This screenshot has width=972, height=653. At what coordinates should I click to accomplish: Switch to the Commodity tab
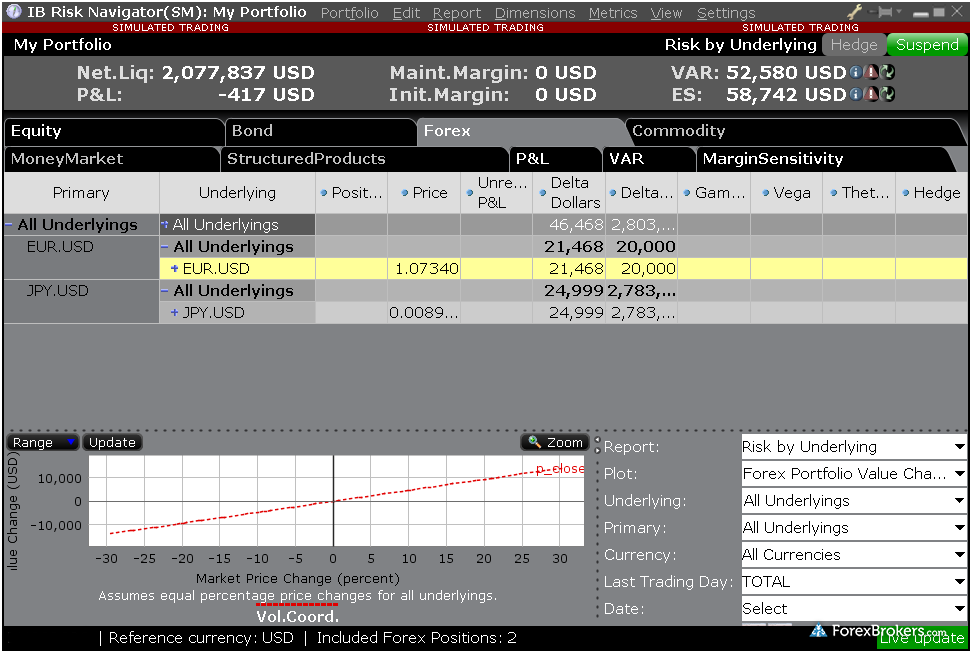point(795,131)
